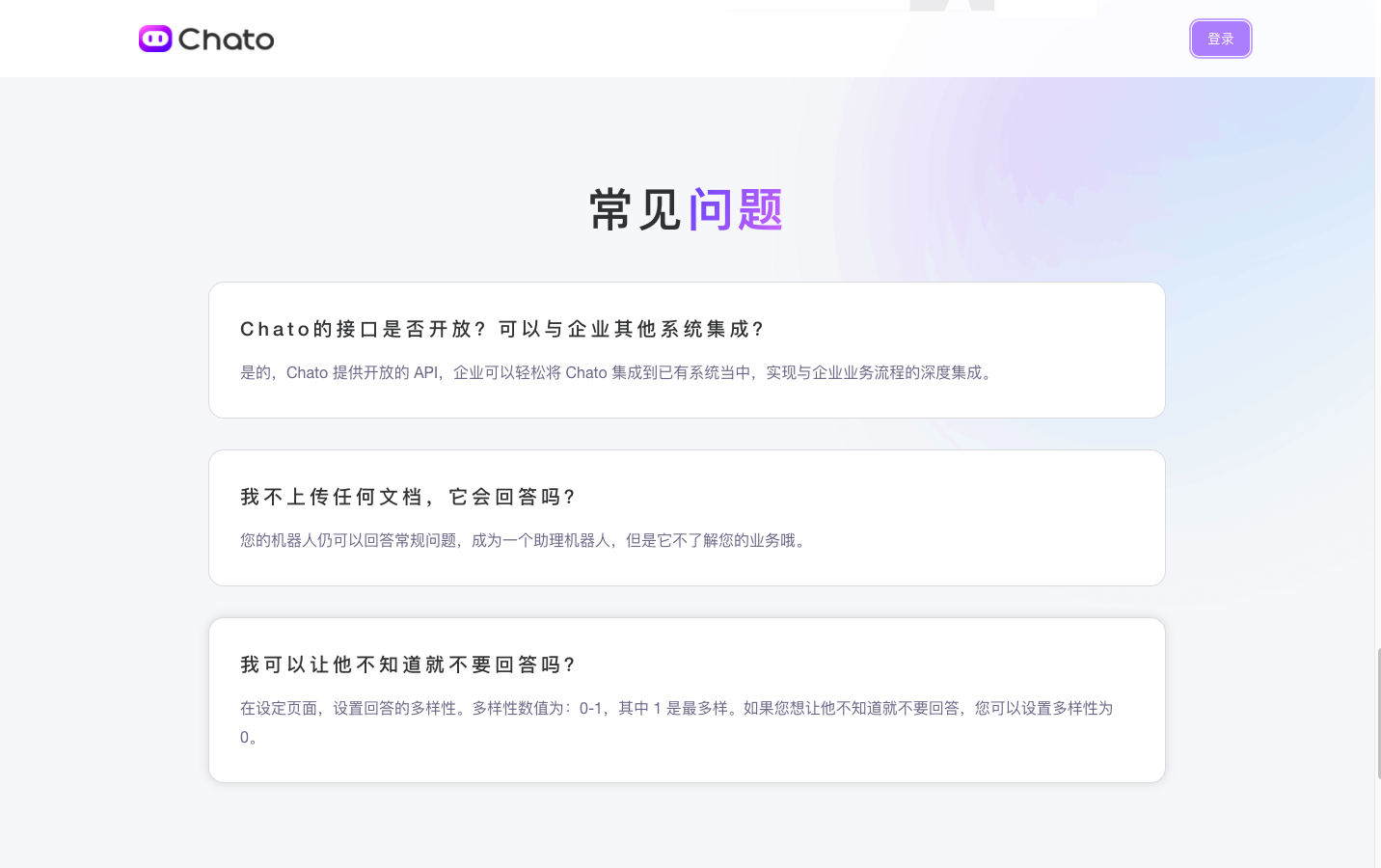Click the answer text about 助理机器人
Image resolution: width=1381 pixels, height=868 pixels.
pyautogui.click(x=526, y=540)
